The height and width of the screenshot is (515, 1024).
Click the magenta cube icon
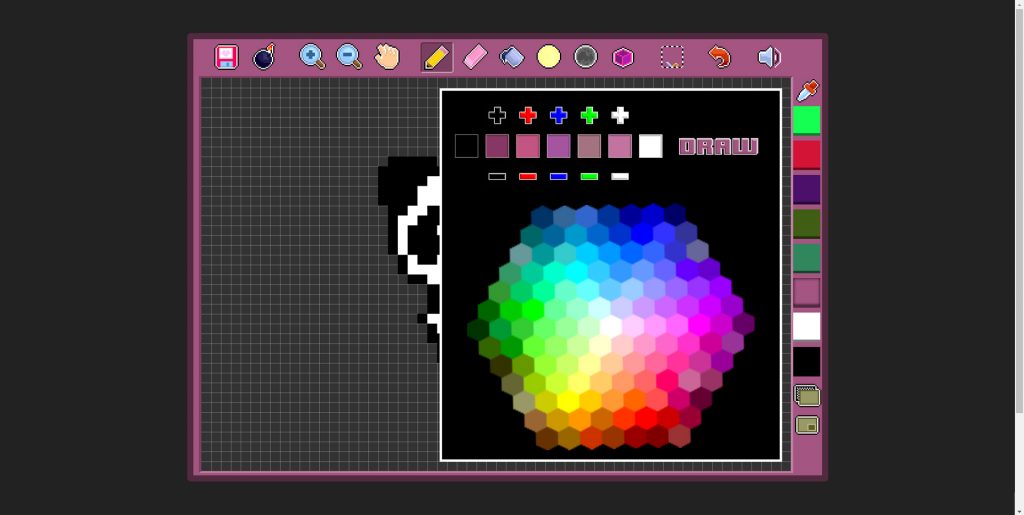click(623, 57)
